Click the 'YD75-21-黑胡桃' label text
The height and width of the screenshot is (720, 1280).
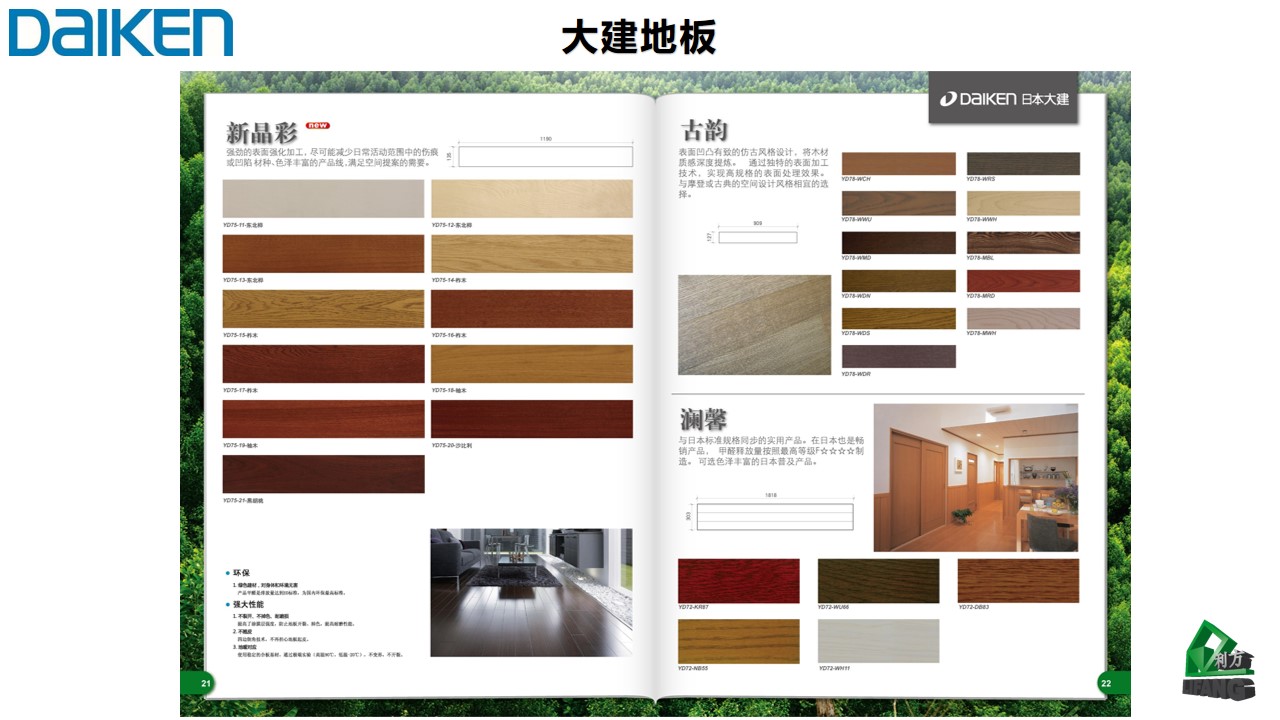[243, 500]
